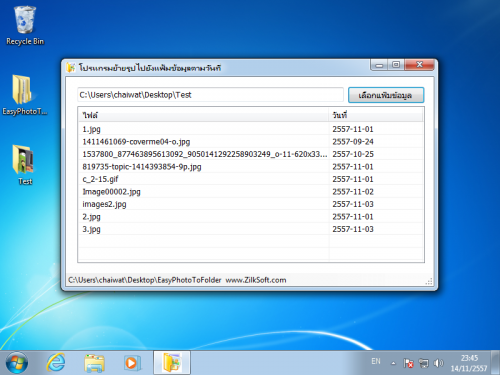
Task: Open the clock showing 23:45
Action: point(469,363)
